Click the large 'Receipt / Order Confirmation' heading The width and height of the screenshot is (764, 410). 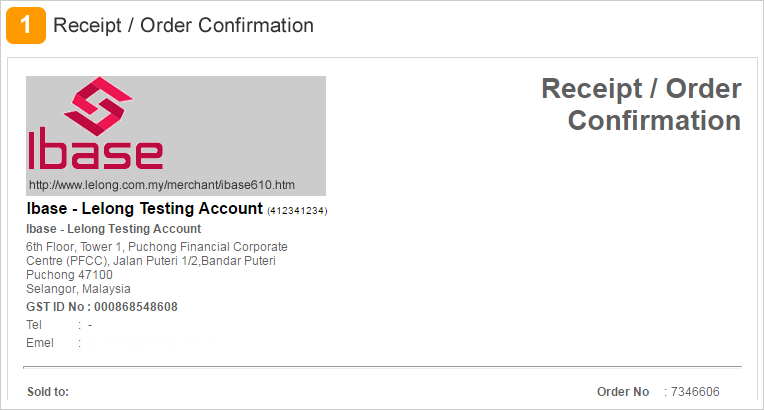coord(642,104)
